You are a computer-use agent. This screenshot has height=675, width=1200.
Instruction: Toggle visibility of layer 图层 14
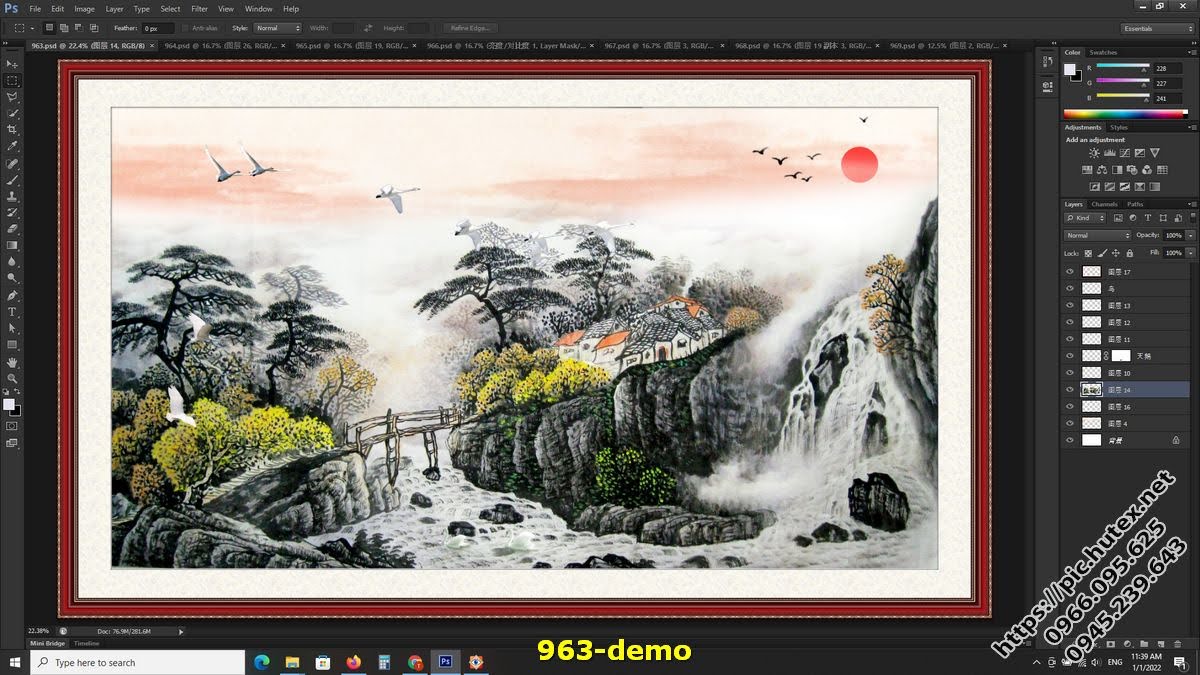pyautogui.click(x=1070, y=390)
